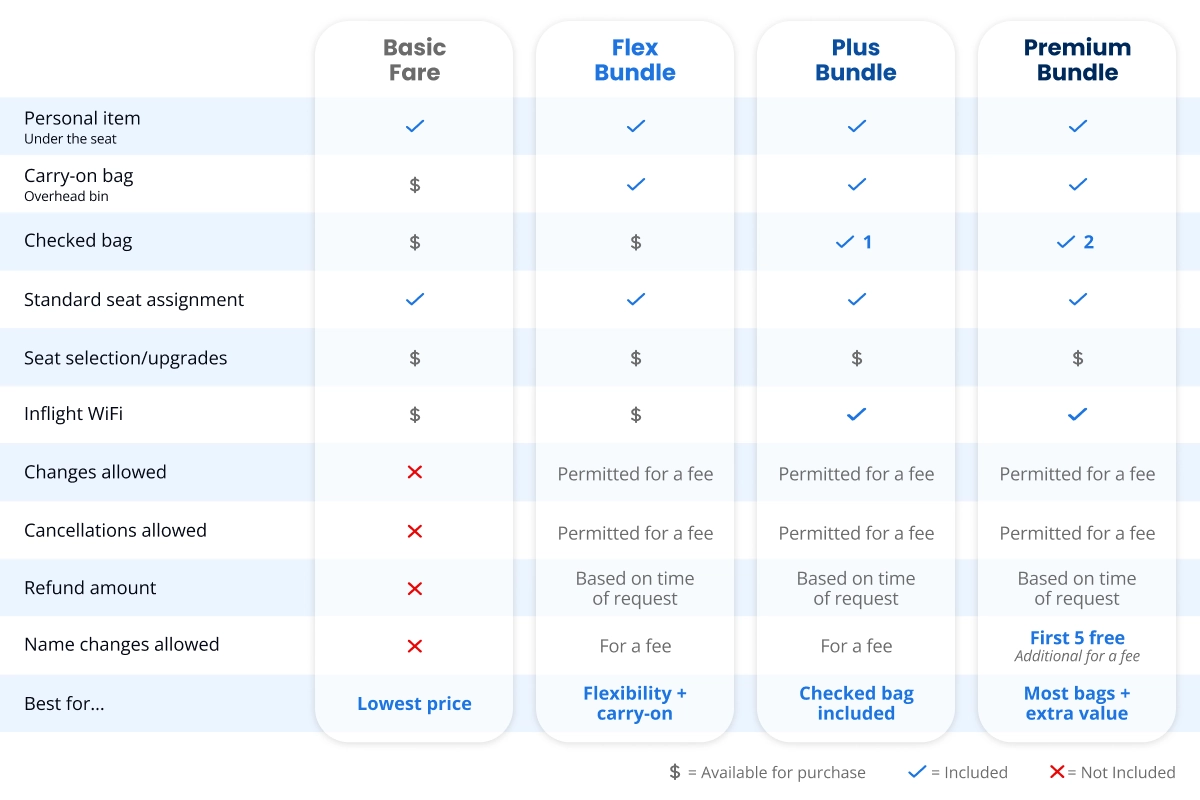Choose the Plus Bundle header
Viewport: 1200px width, 800px height.
click(856, 60)
